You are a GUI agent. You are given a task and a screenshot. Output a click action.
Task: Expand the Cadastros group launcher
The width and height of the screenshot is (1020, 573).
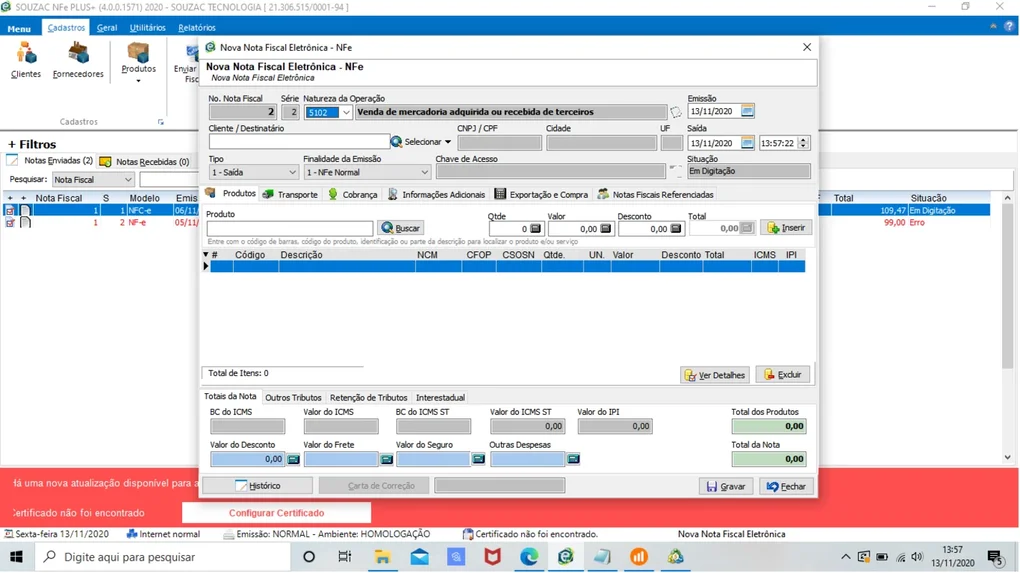(161, 122)
